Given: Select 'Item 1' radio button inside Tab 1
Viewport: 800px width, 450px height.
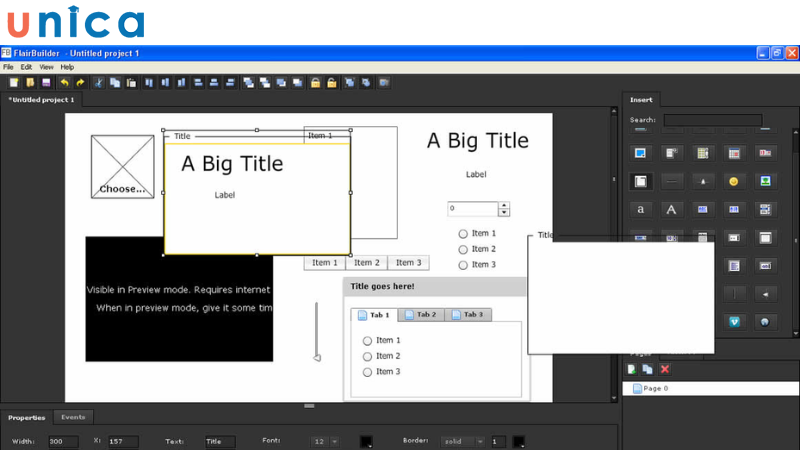Looking at the screenshot, I should [x=367, y=341].
